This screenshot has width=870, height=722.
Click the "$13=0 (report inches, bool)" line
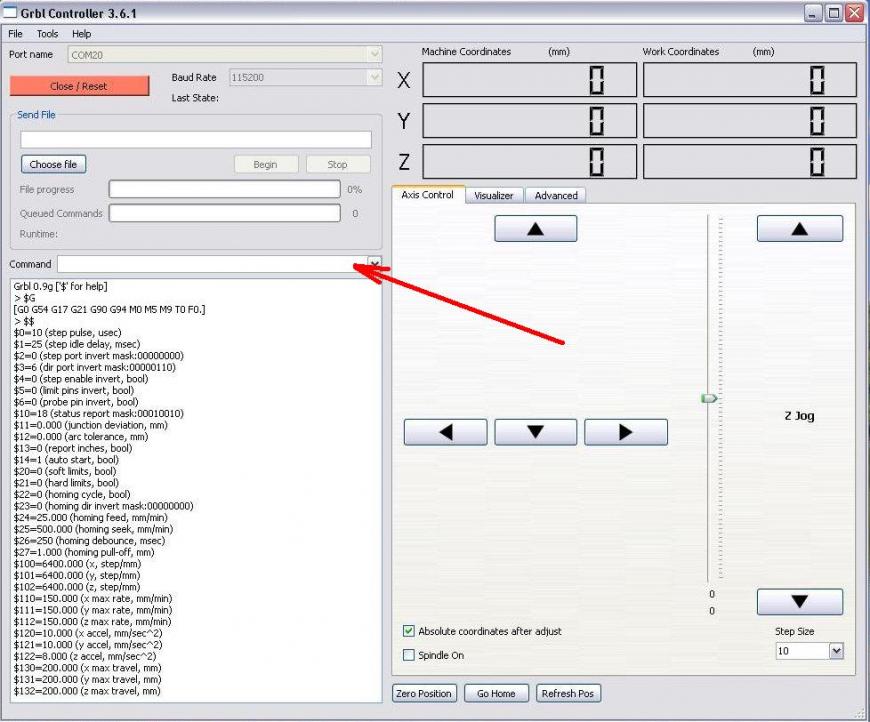(73, 448)
